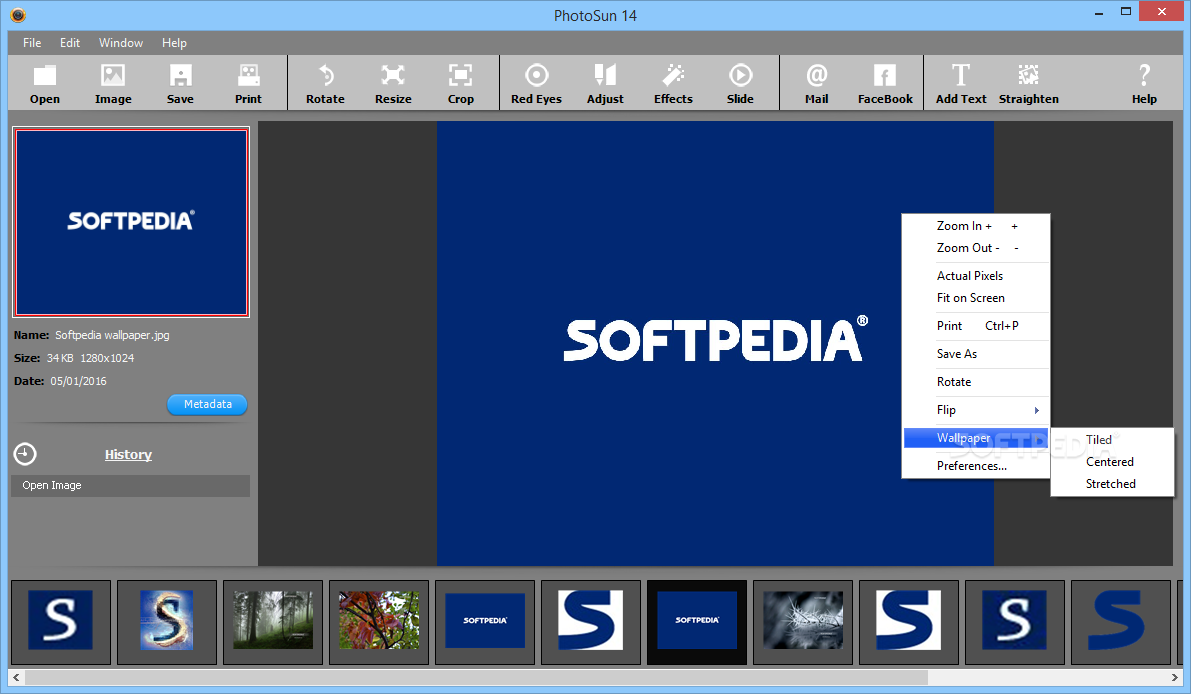
Task: Click filmstrip scrollbar left arrow
Action: (x=16, y=677)
